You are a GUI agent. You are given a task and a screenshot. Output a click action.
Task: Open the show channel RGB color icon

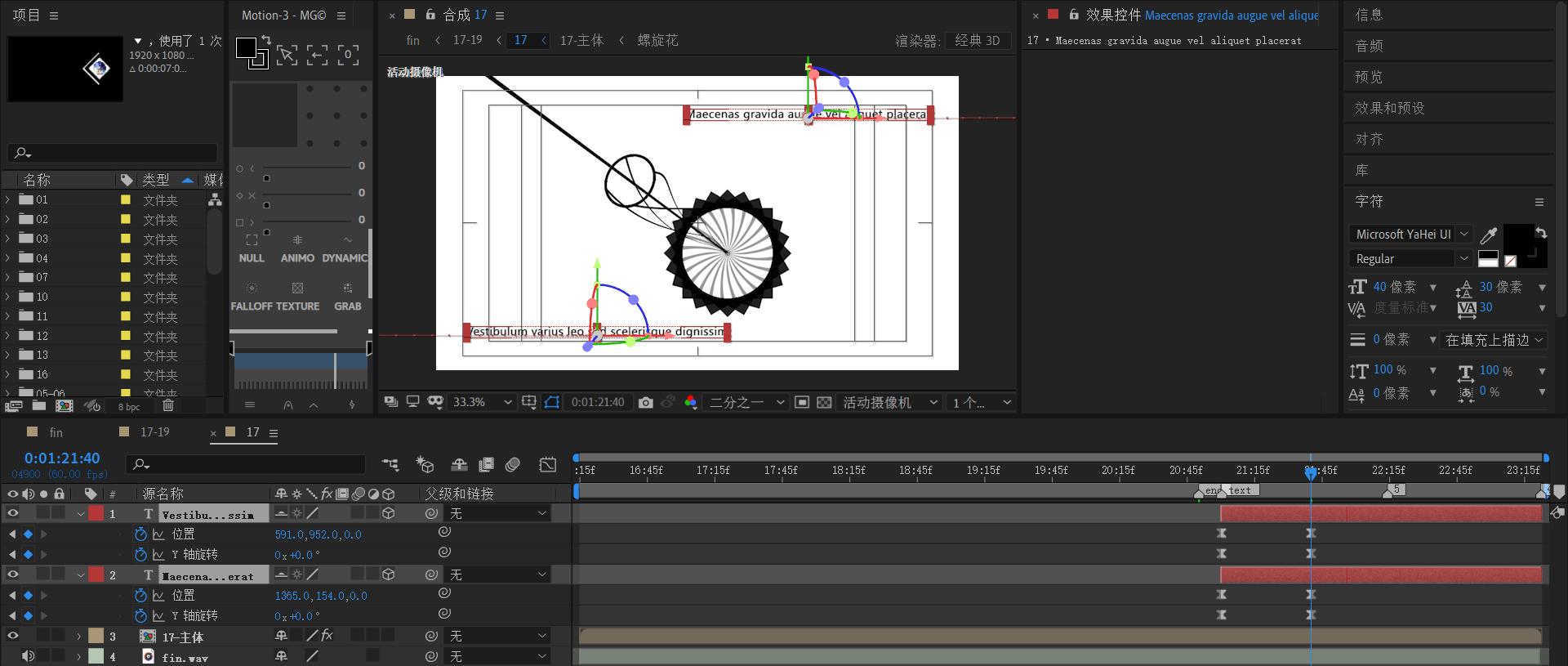click(691, 402)
